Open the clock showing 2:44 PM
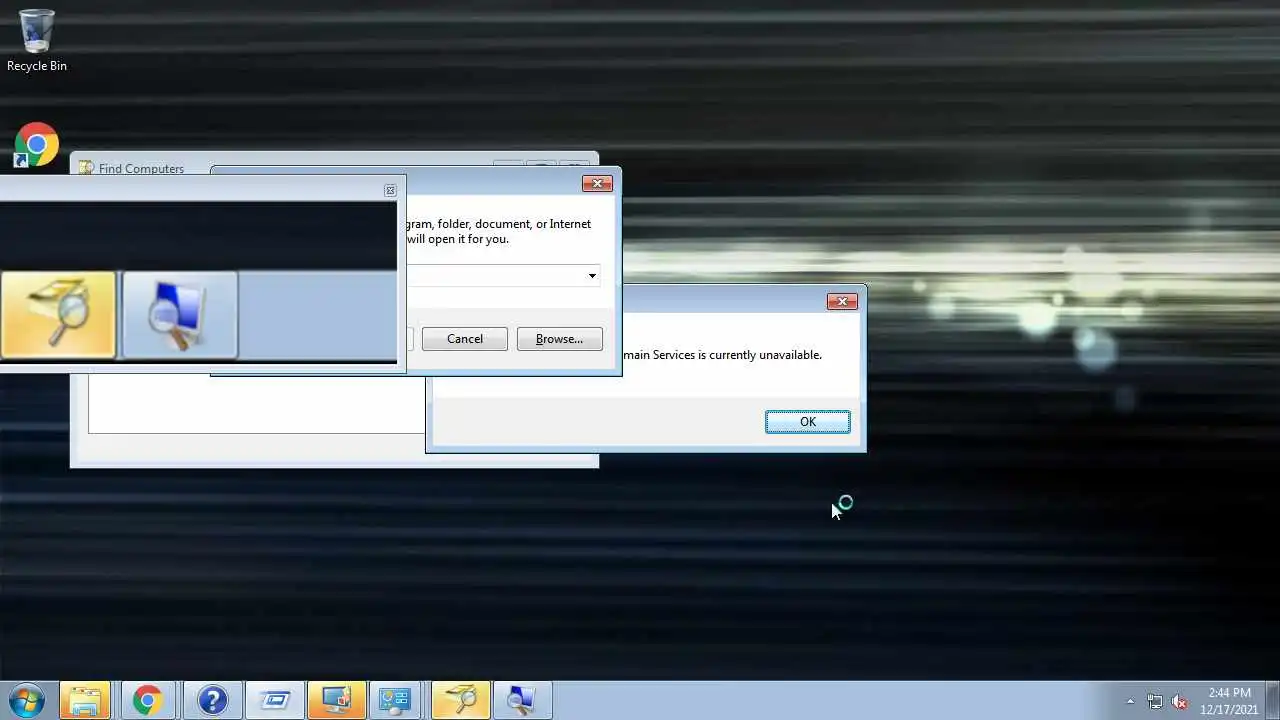Image resolution: width=1280 pixels, height=720 pixels. (1229, 701)
